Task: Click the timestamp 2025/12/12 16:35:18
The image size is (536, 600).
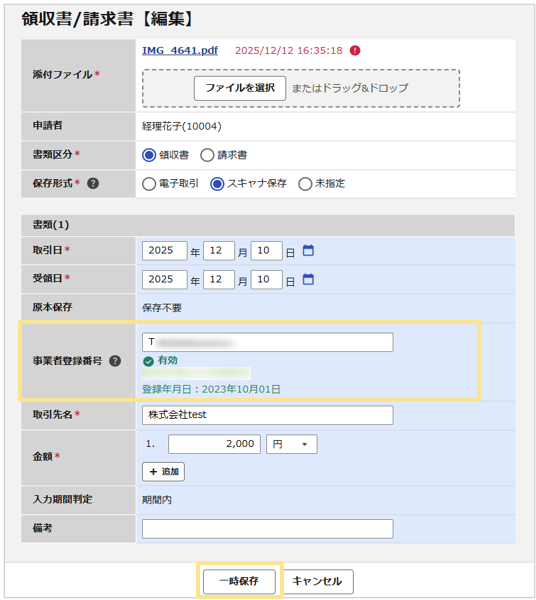Action: (289, 51)
